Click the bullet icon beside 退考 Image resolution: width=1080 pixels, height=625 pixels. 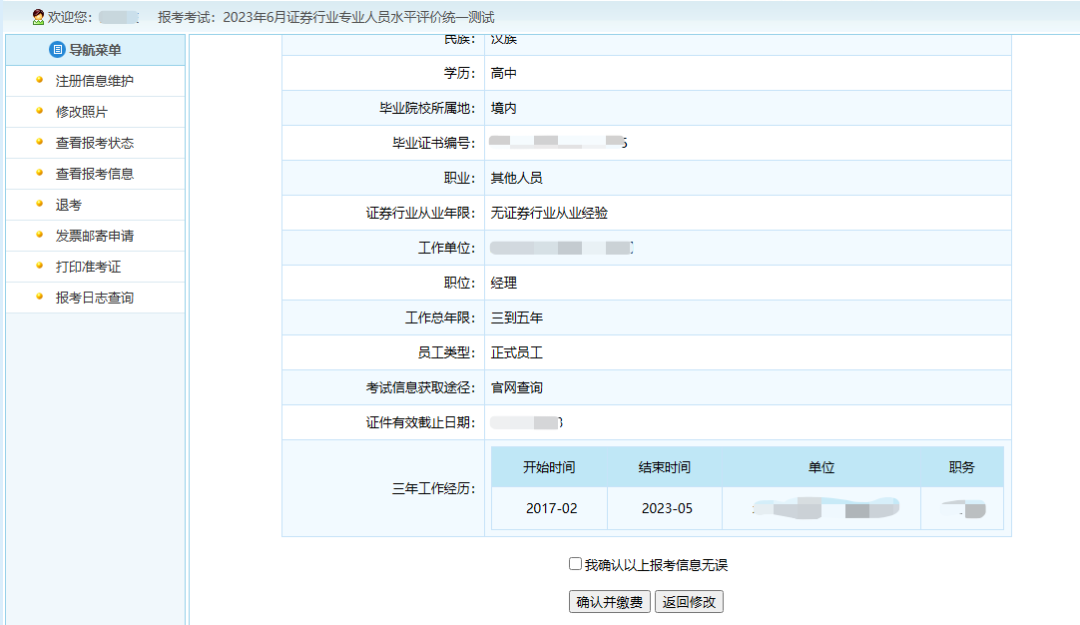pos(39,204)
